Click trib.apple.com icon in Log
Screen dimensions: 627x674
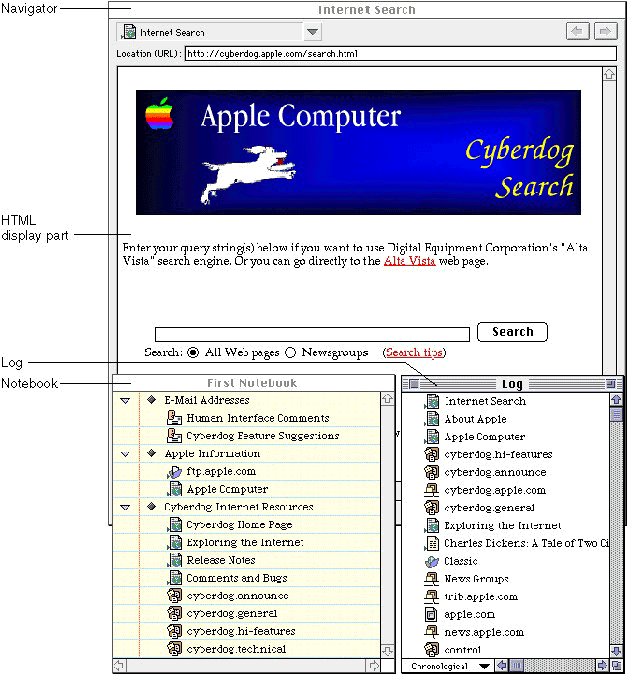point(431,596)
